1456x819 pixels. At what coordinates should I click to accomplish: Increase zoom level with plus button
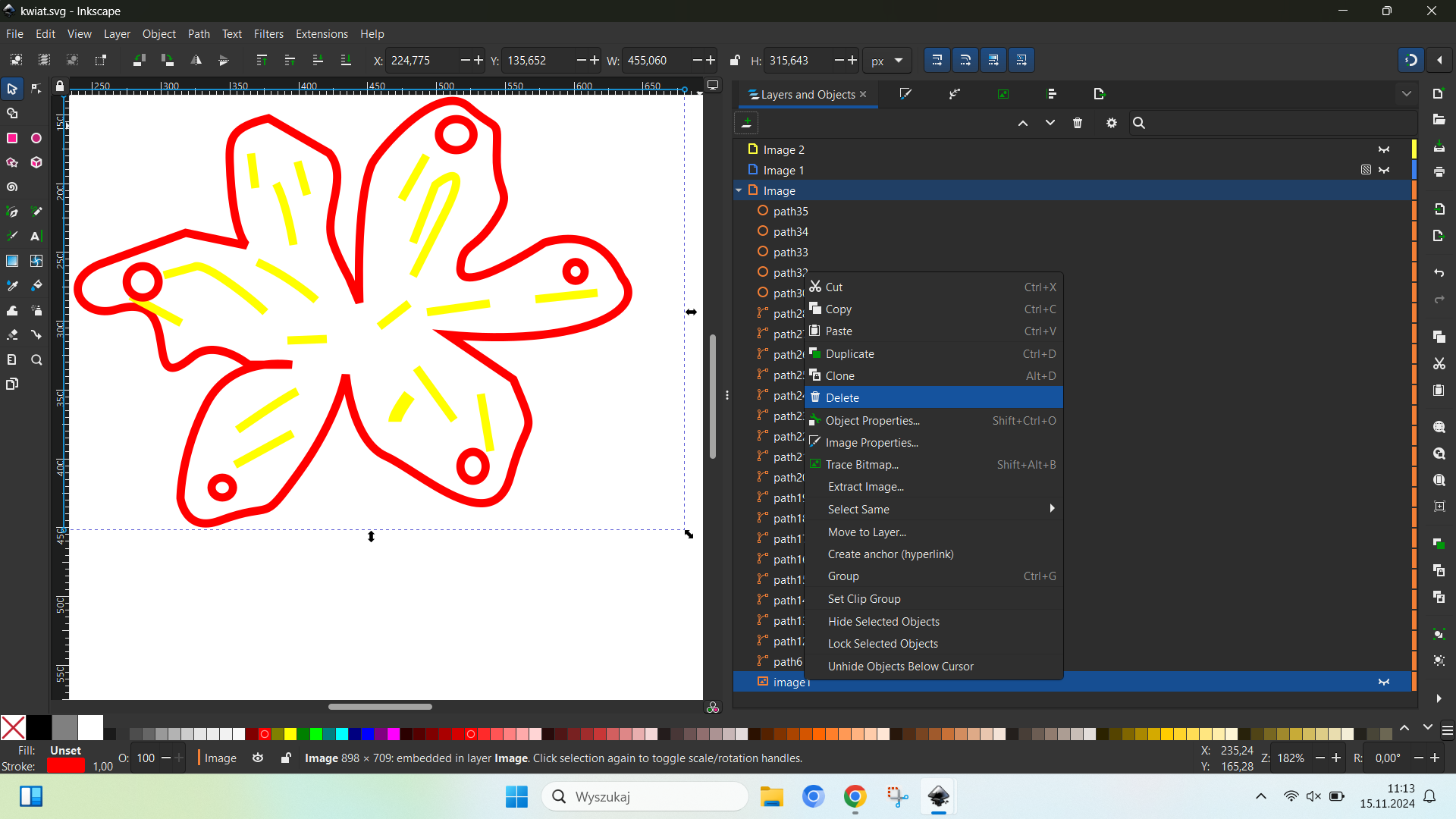1336,758
